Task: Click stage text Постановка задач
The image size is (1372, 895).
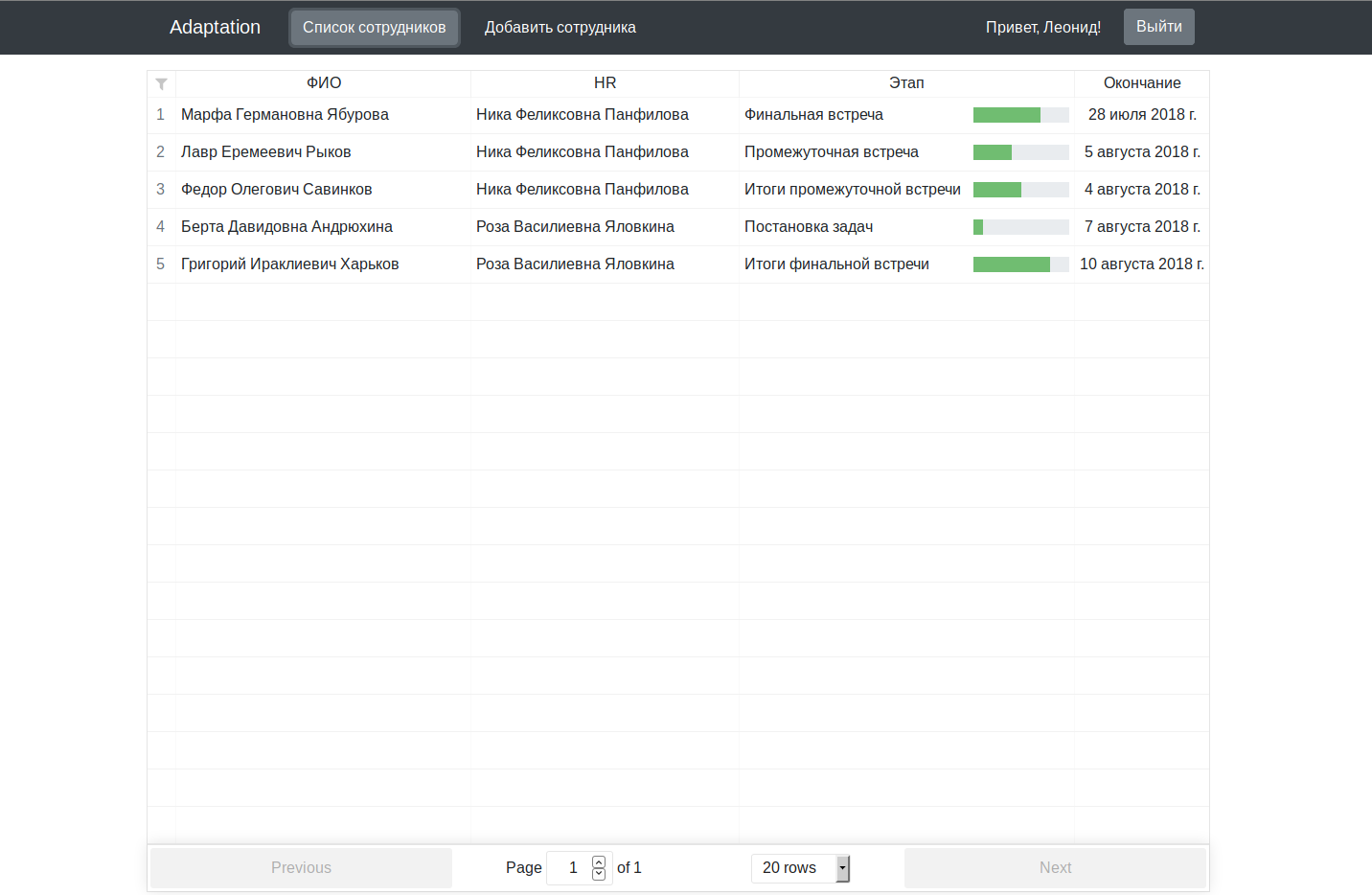Action: [x=809, y=227]
